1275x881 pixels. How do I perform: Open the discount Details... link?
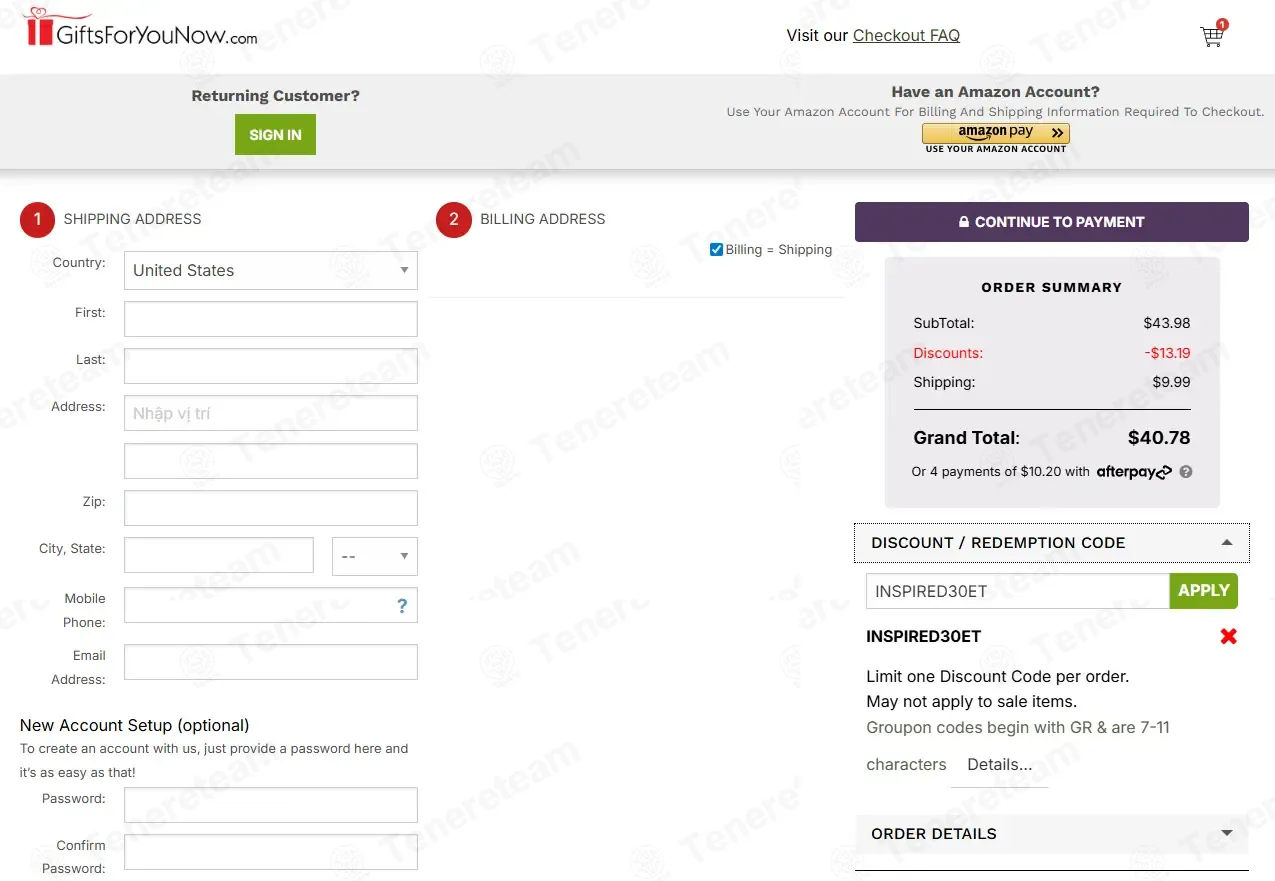click(x=1000, y=764)
